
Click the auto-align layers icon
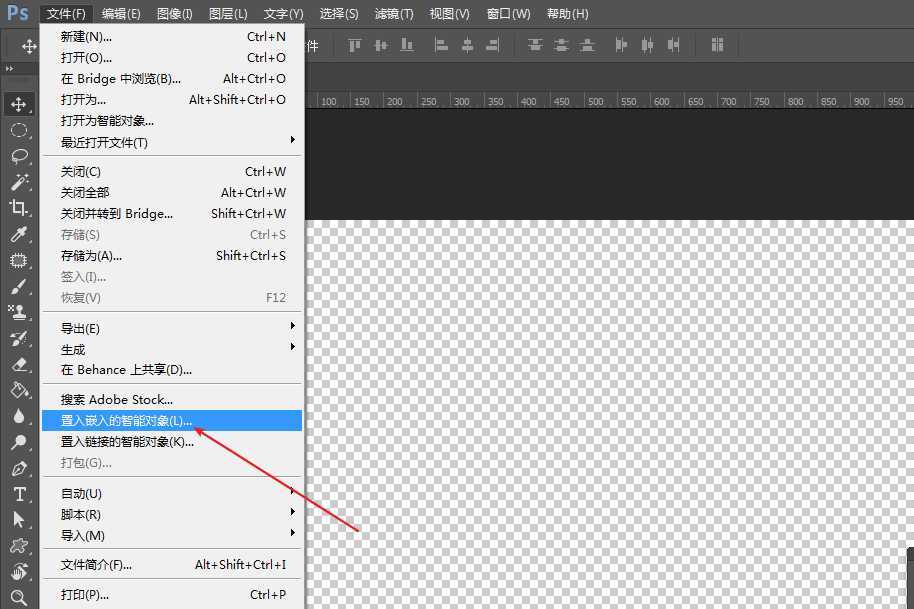pos(717,45)
